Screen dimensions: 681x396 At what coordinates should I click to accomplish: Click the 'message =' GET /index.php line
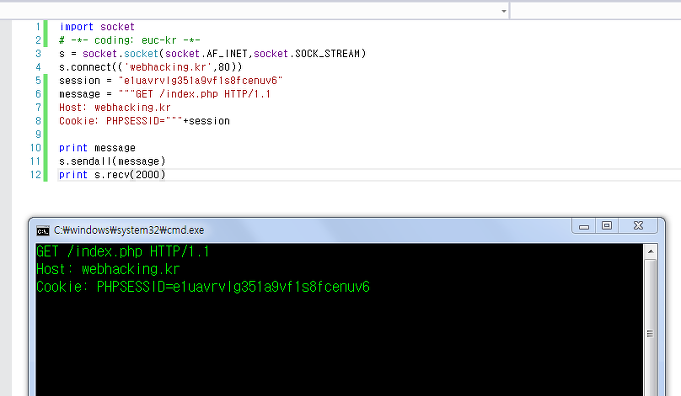point(165,94)
